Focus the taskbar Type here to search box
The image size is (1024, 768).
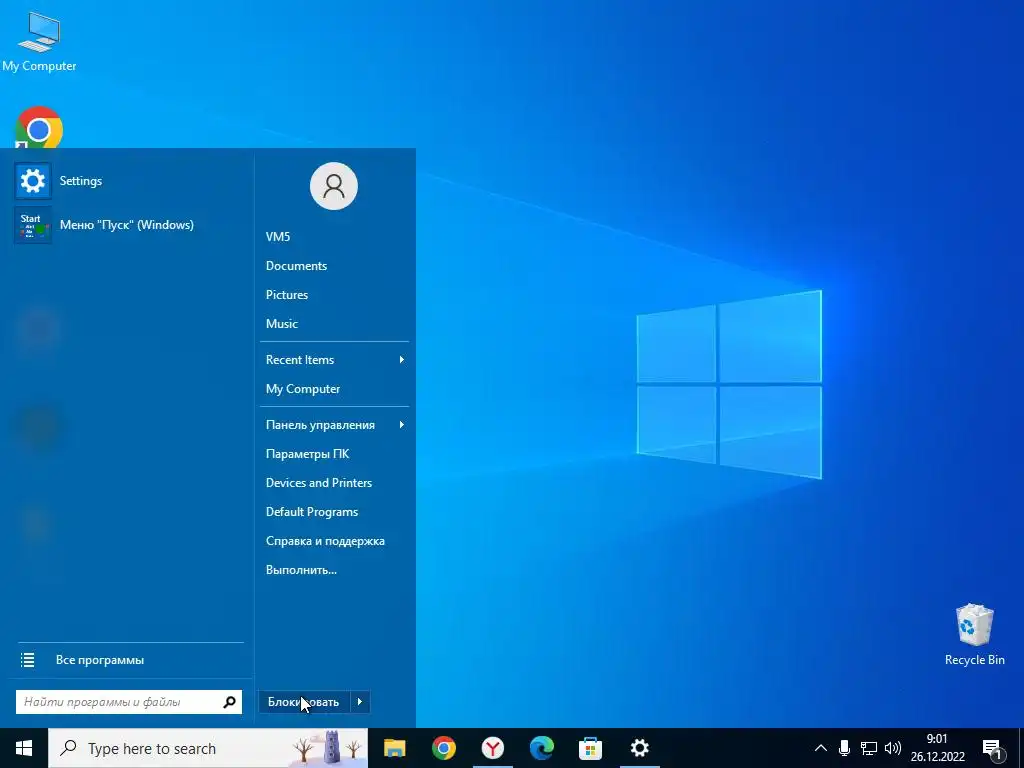coord(208,748)
